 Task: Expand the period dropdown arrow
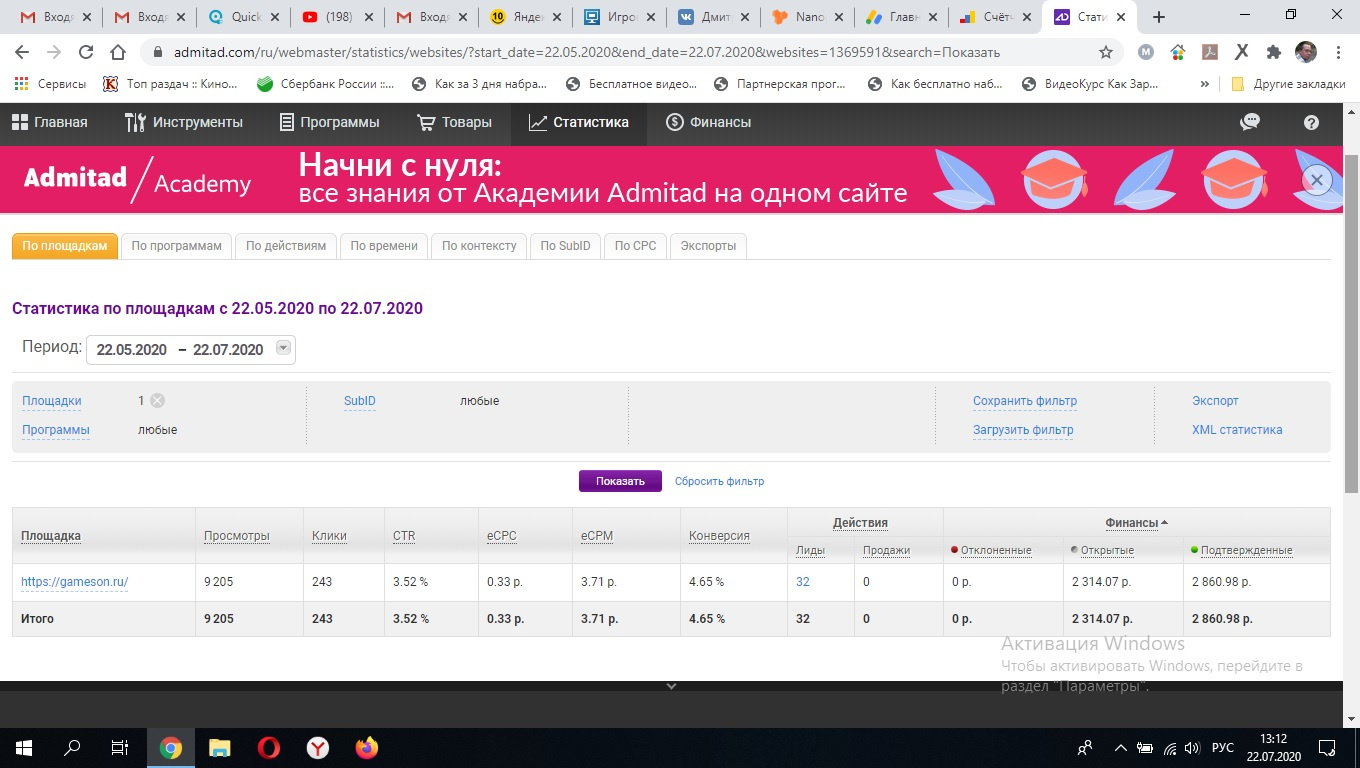click(283, 348)
